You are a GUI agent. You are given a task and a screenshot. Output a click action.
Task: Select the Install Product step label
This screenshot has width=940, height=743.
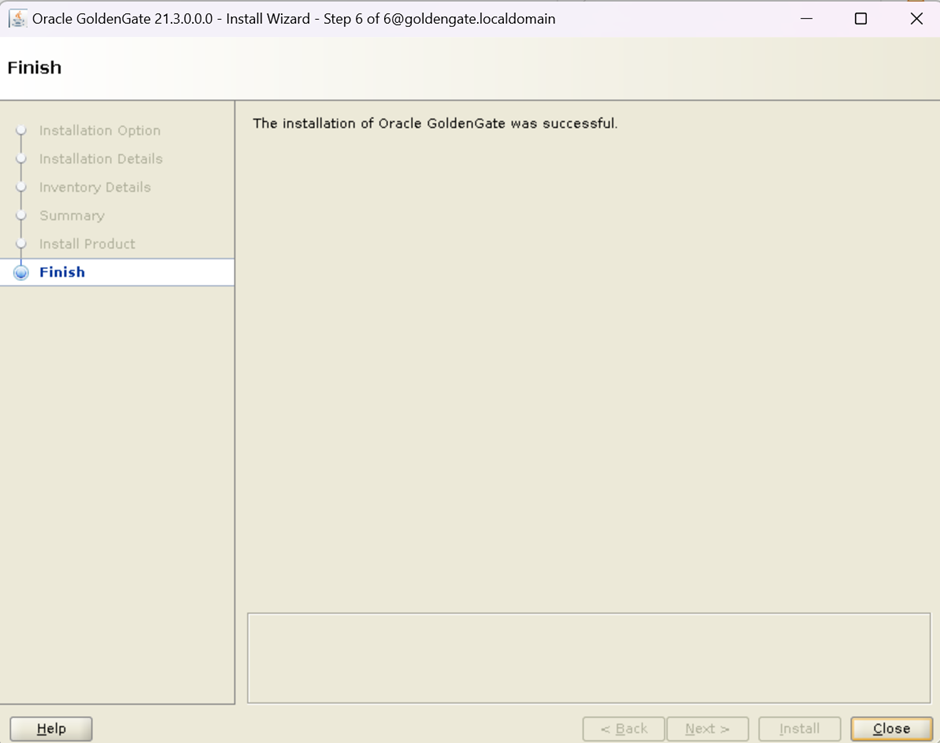[87, 244]
